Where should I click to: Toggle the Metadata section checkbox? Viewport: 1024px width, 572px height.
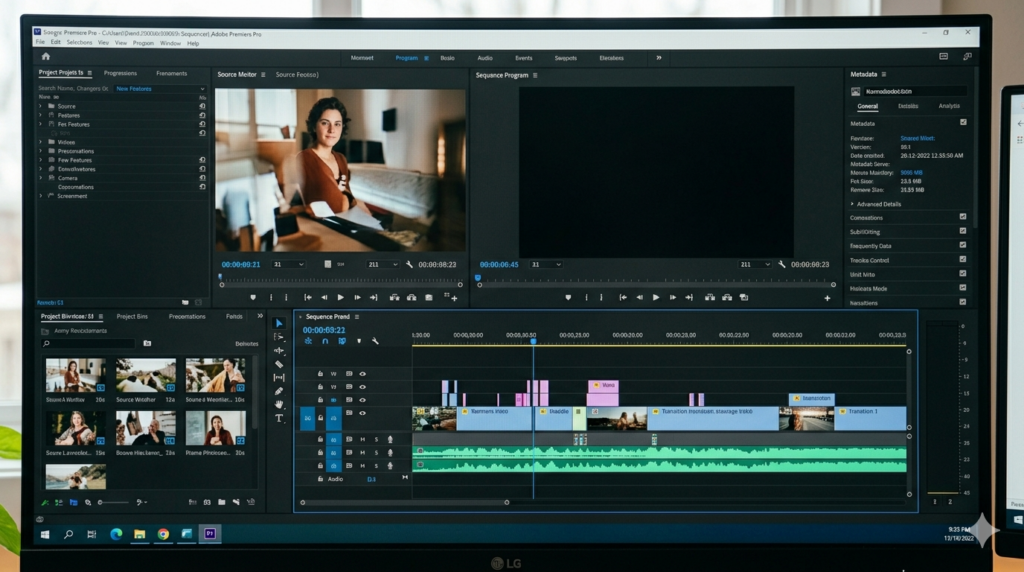pyautogui.click(x=963, y=122)
